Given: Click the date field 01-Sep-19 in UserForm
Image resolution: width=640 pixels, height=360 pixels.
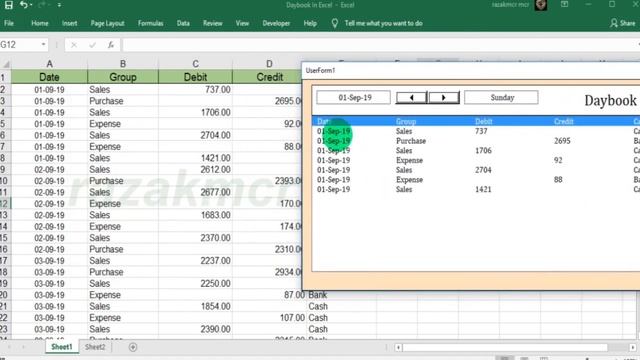Looking at the screenshot, I should (353, 98).
